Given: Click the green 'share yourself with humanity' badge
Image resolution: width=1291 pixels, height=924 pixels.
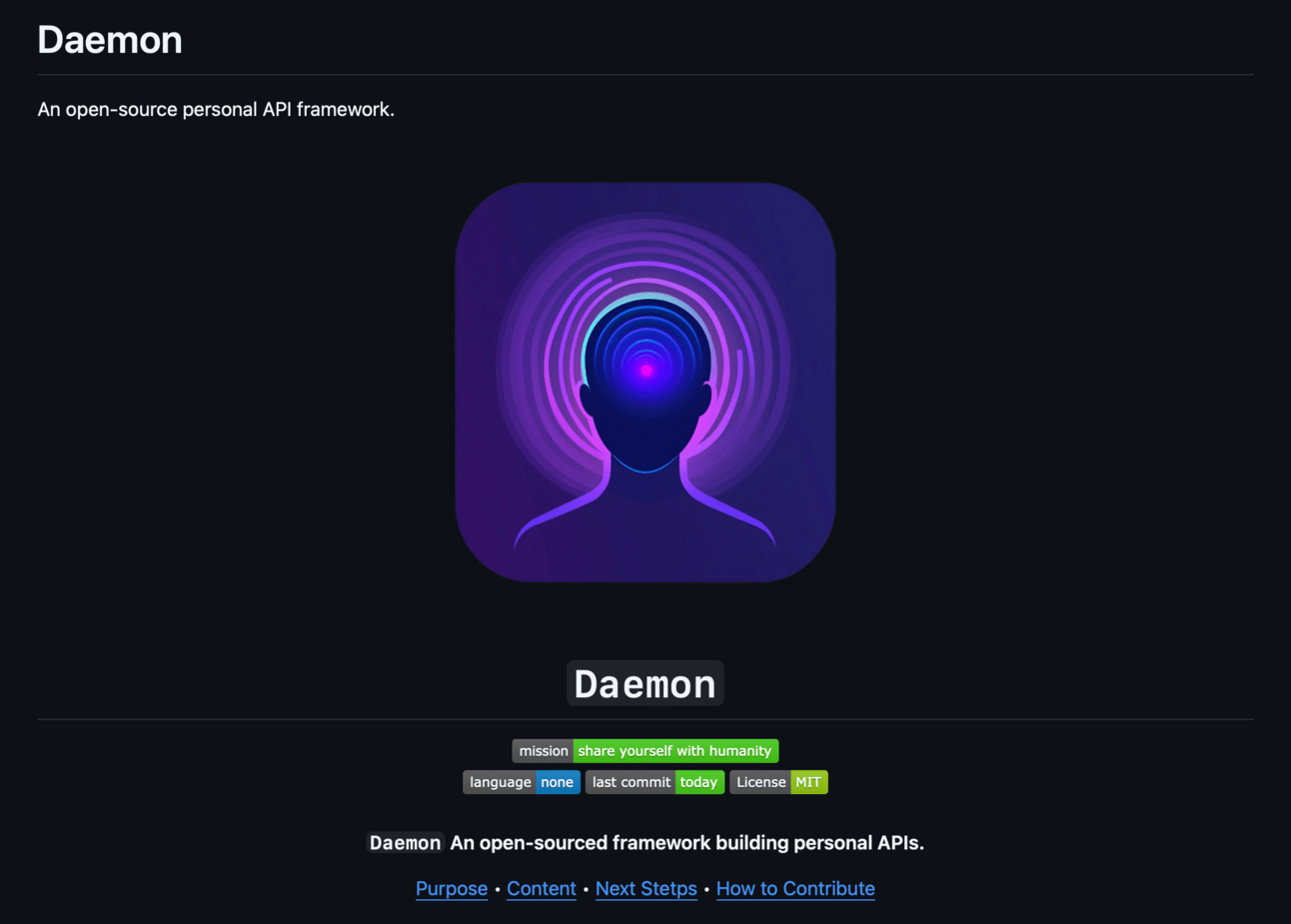Looking at the screenshot, I should [x=675, y=751].
